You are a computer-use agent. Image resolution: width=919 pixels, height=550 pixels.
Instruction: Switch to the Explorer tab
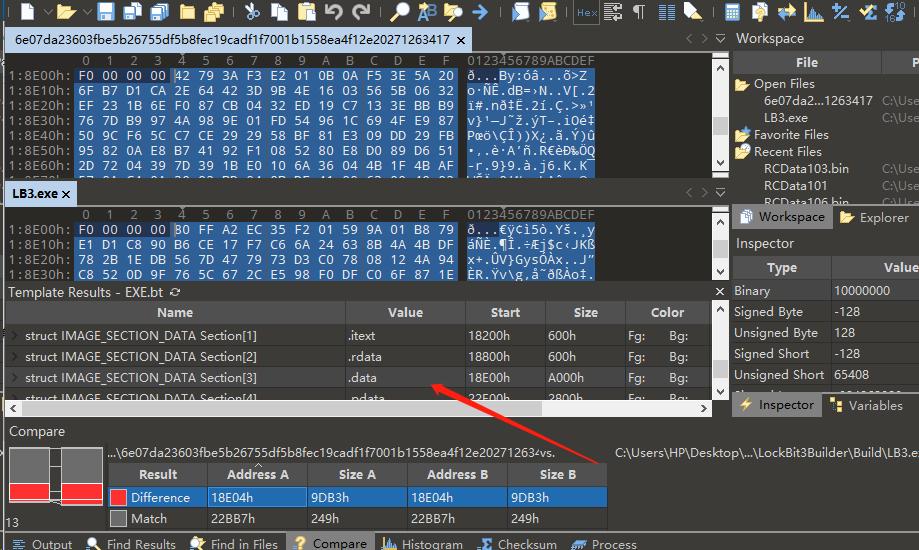pos(874,218)
